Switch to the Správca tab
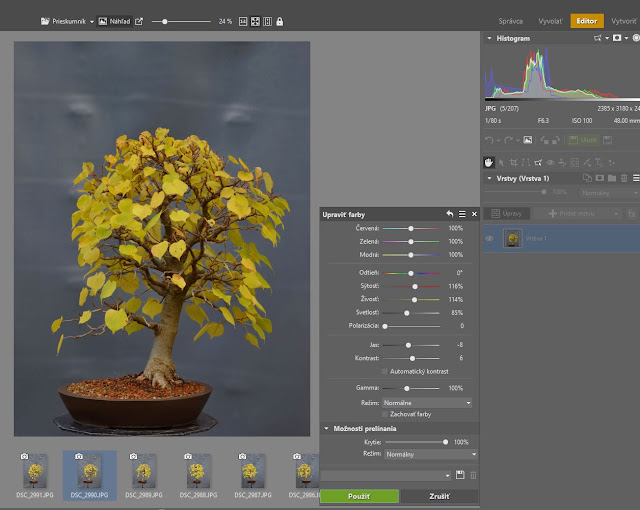640x510 pixels. pyautogui.click(x=510, y=21)
